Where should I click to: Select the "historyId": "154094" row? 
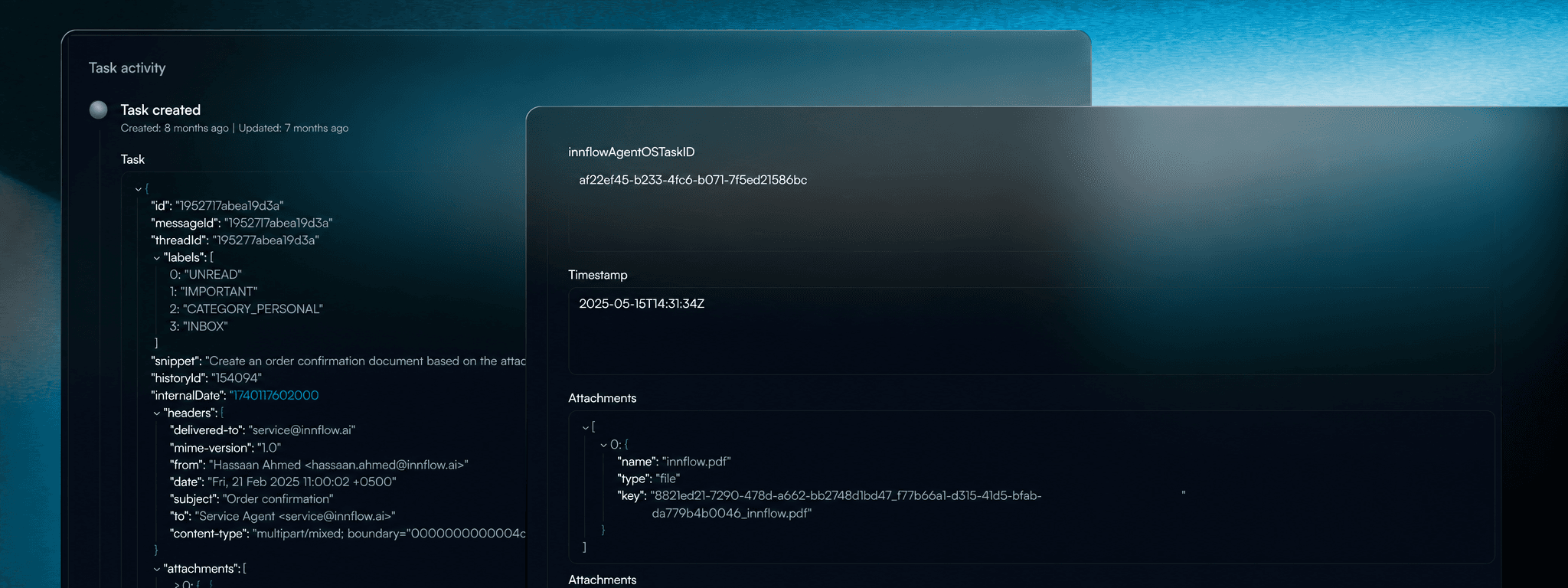(x=207, y=378)
